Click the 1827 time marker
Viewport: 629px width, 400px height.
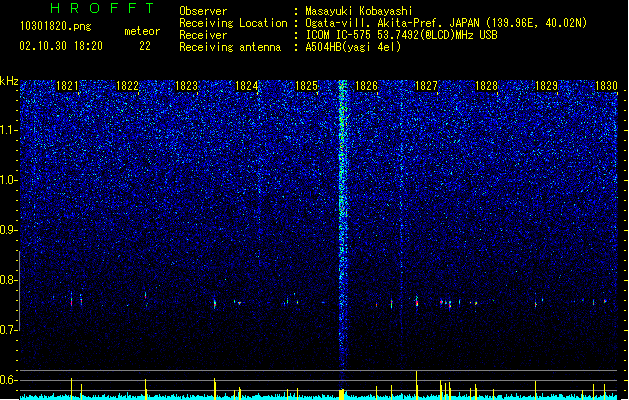coord(426,86)
